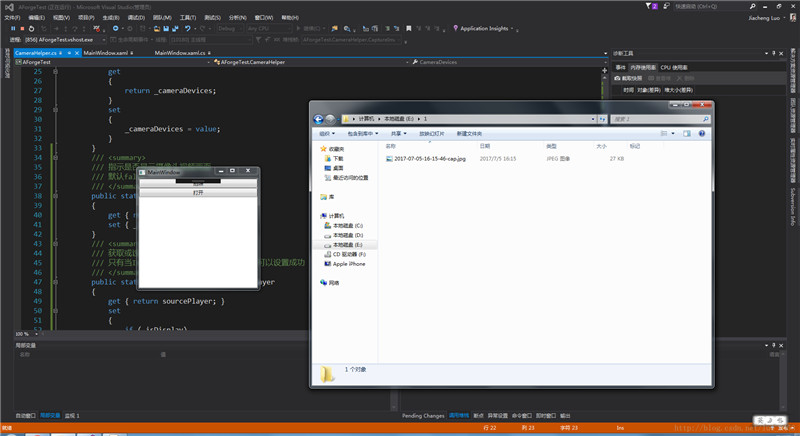Collapse the summary comment at line 34
Viewport: 800px width, 436px height.
pos(56,158)
